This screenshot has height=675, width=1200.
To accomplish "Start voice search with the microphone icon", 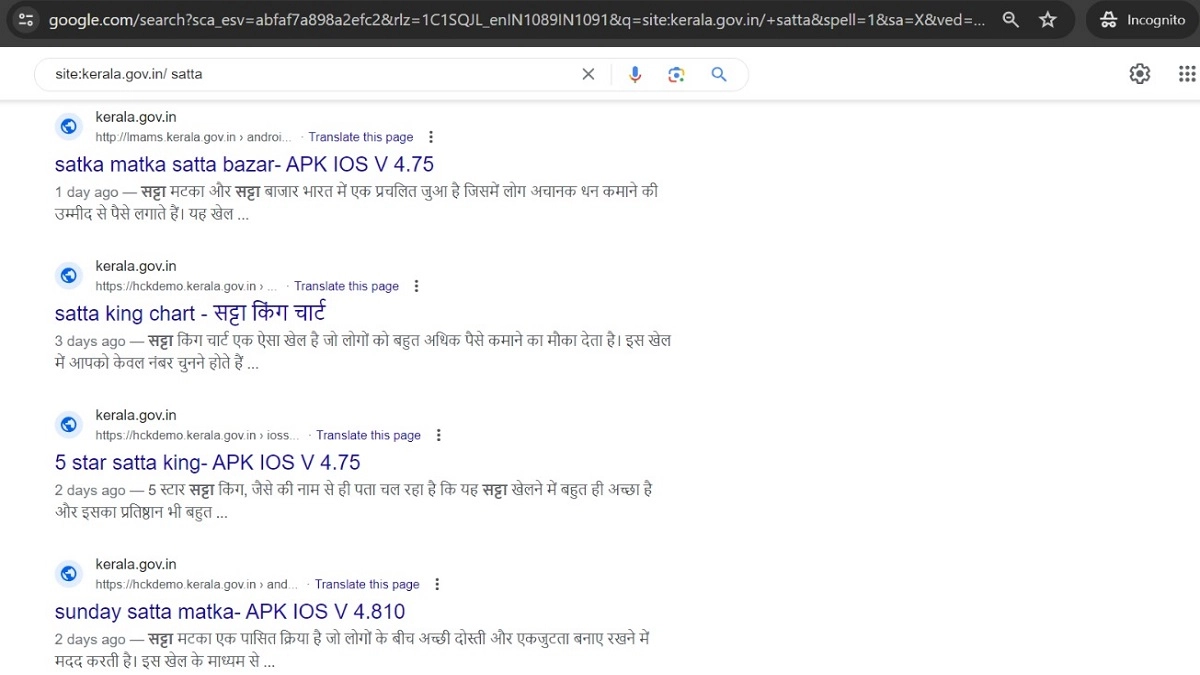I will [634, 74].
